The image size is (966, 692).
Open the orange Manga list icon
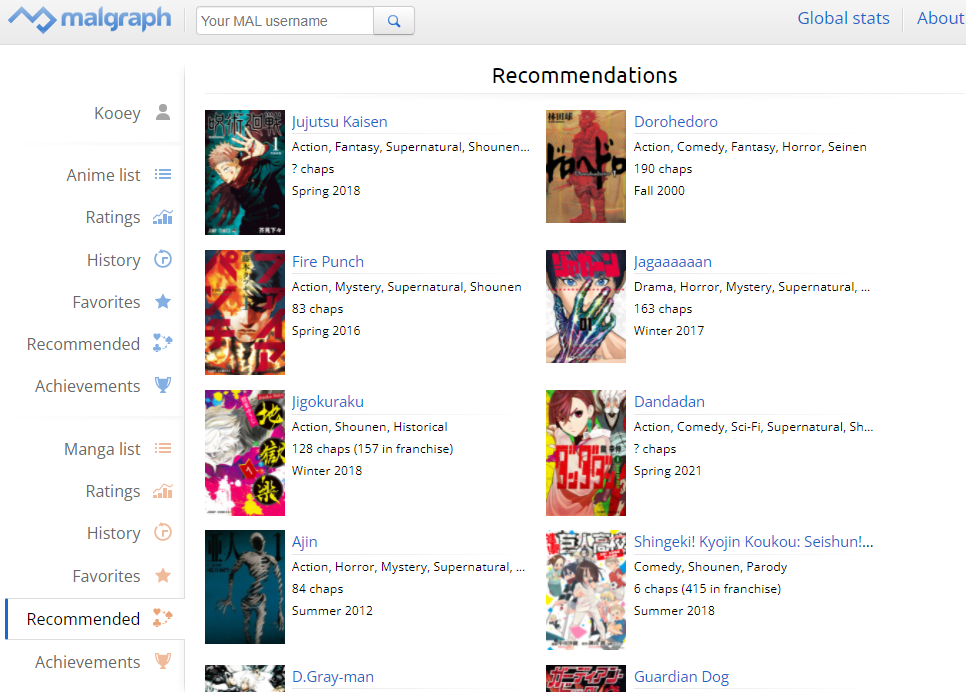click(x=163, y=449)
